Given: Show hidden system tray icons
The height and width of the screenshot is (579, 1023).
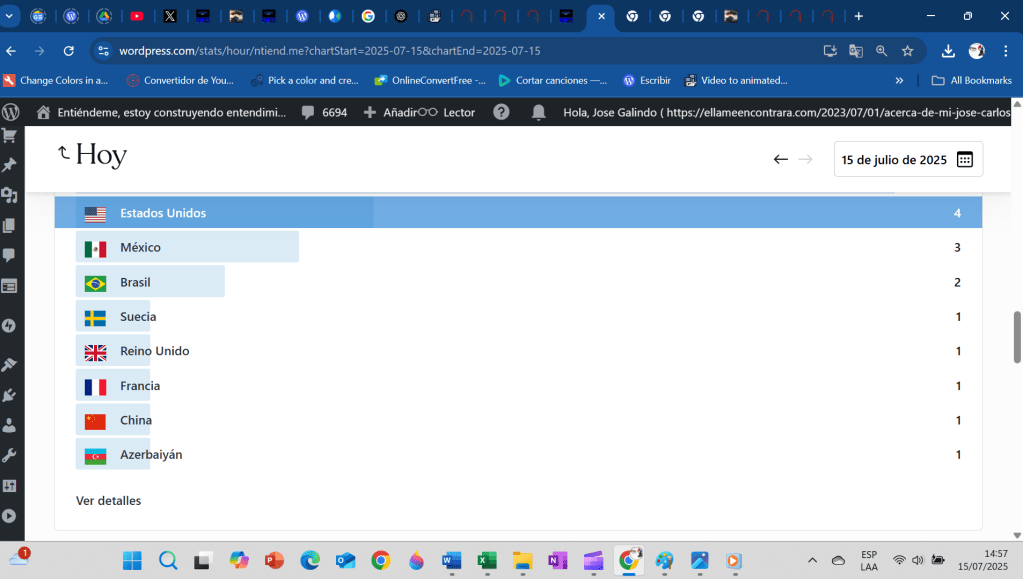Looking at the screenshot, I should pos(812,560).
